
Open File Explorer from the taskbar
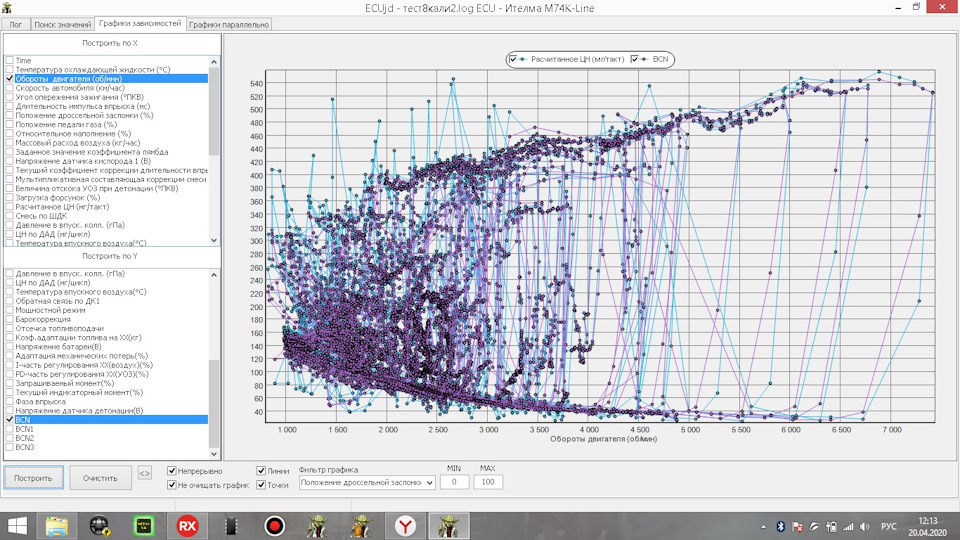tap(57, 524)
